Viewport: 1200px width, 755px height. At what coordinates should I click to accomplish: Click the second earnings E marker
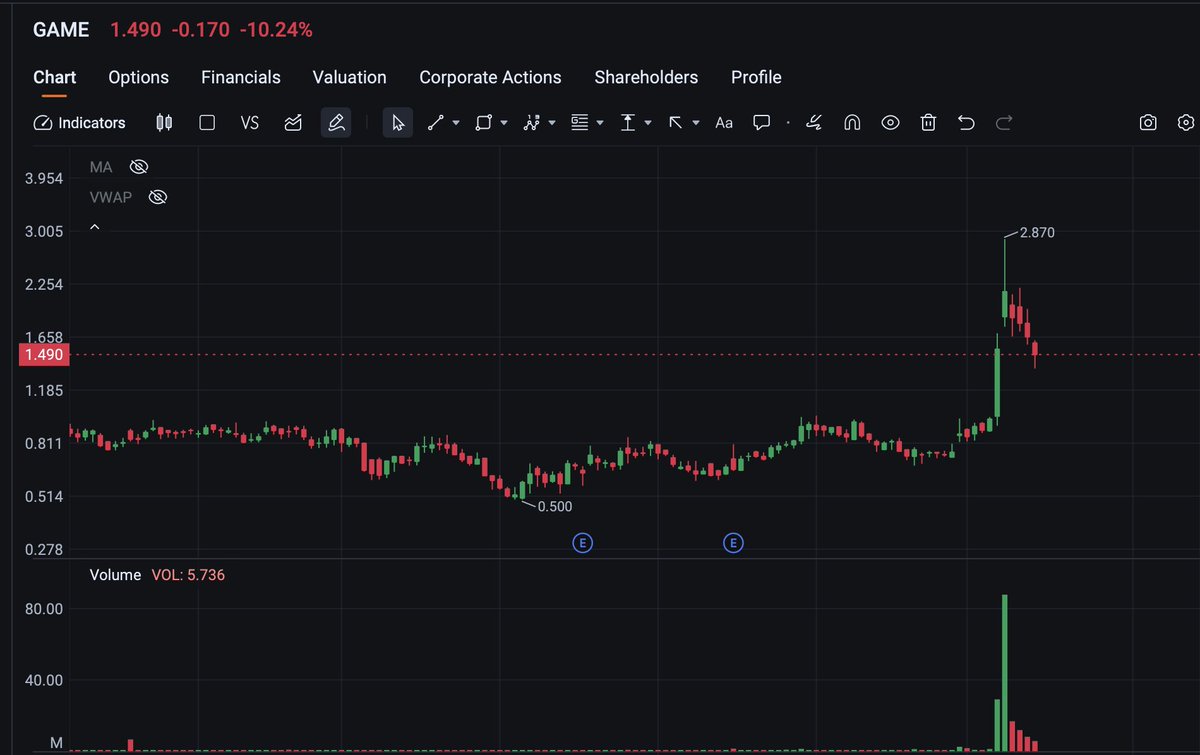[733, 543]
